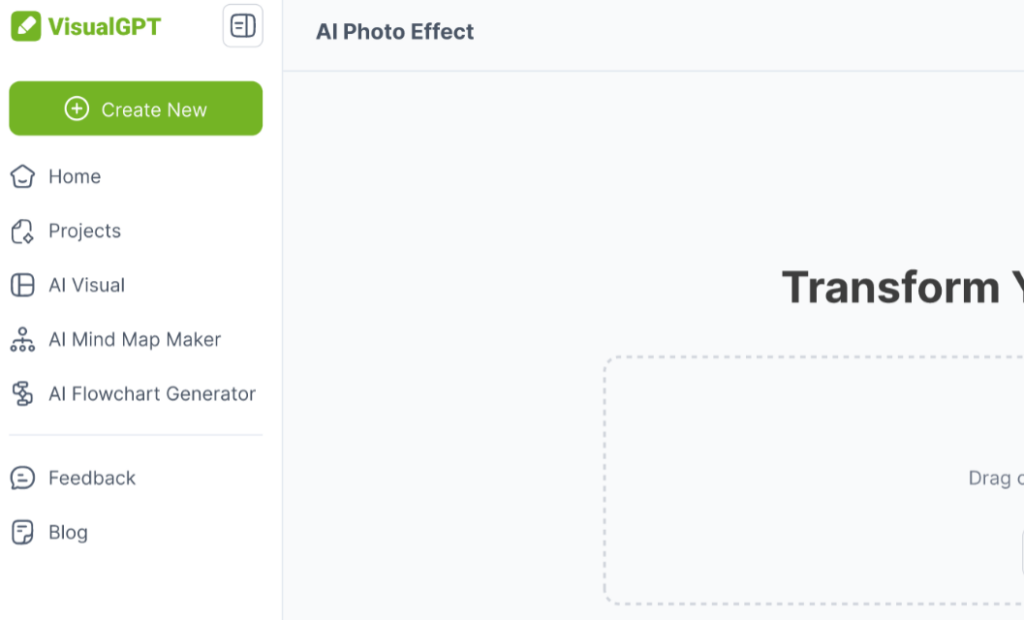Select AI Flowchart Generator menu entry
Screen dimensions: 1024x620
tap(152, 394)
